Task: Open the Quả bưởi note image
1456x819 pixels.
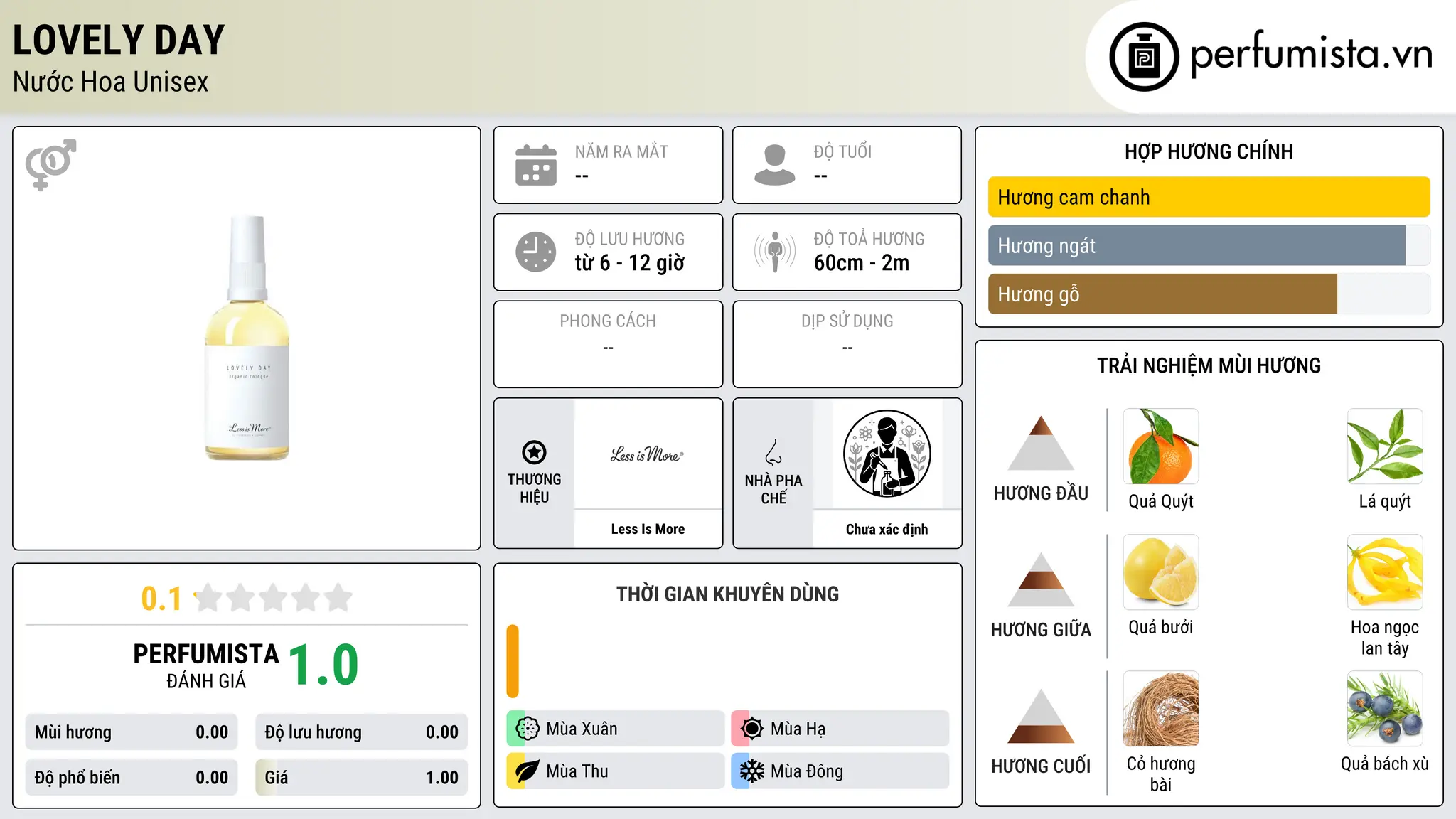Action: [1161, 572]
